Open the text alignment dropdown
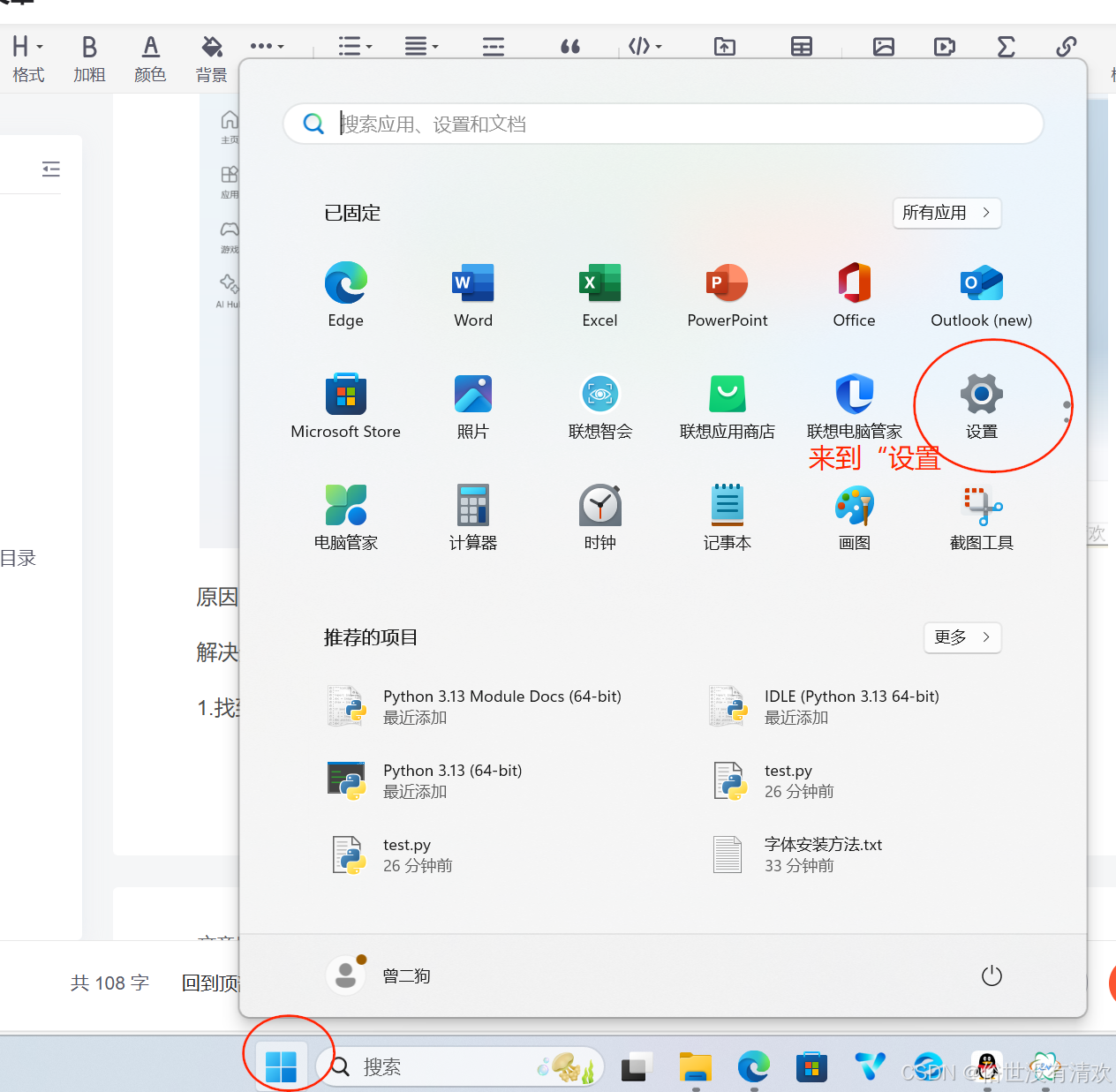Viewport: 1116px width, 1092px height. coord(421,46)
